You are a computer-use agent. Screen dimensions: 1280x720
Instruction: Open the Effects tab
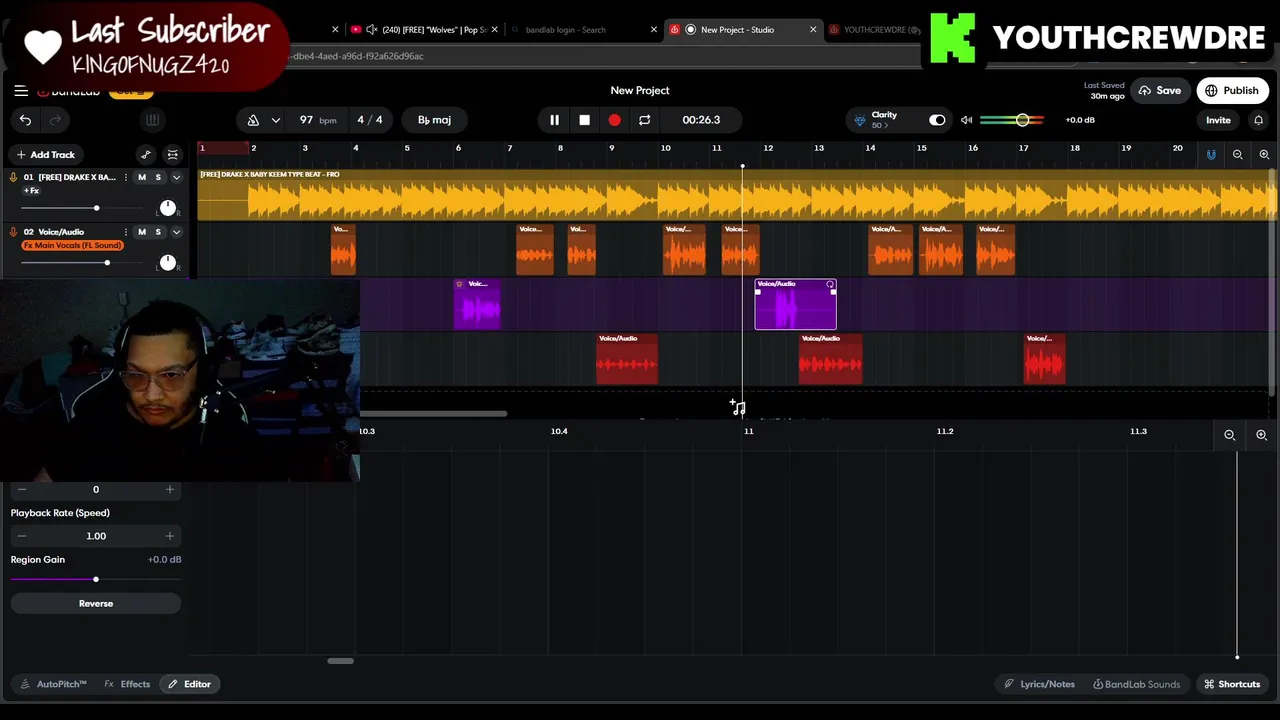tap(127, 684)
